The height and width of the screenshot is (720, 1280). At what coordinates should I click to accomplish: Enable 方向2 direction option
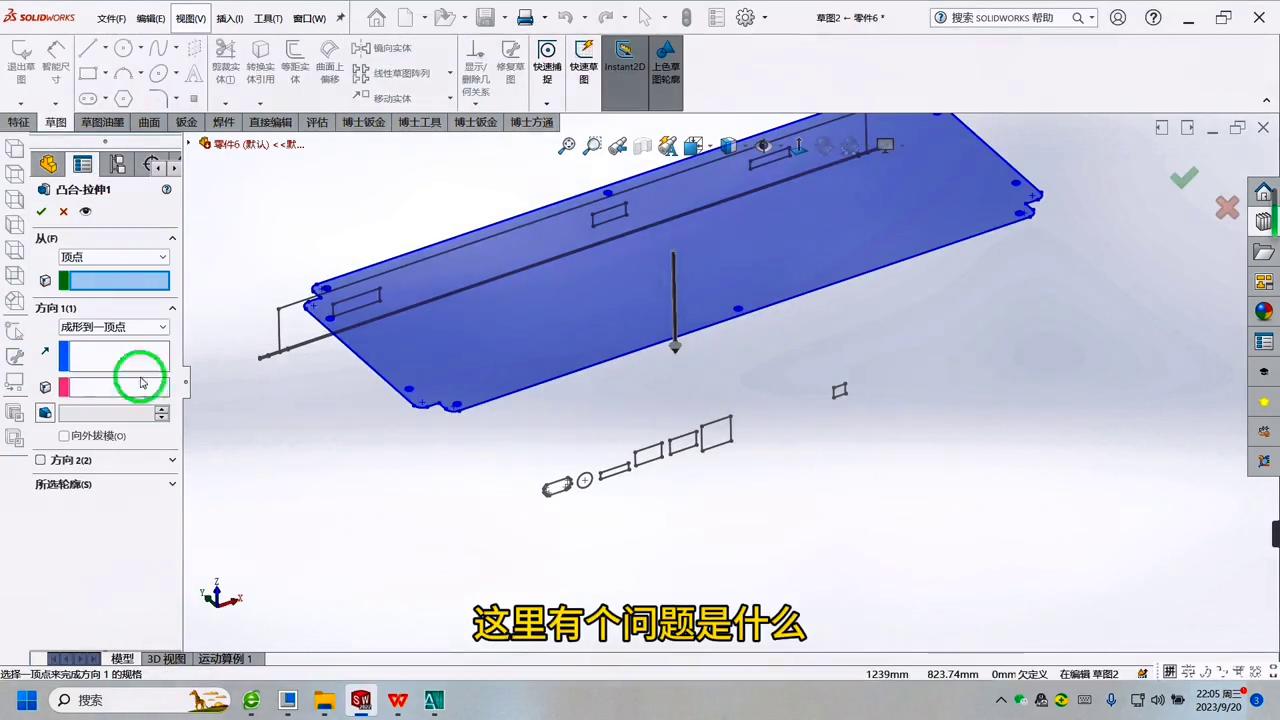click(x=40, y=459)
